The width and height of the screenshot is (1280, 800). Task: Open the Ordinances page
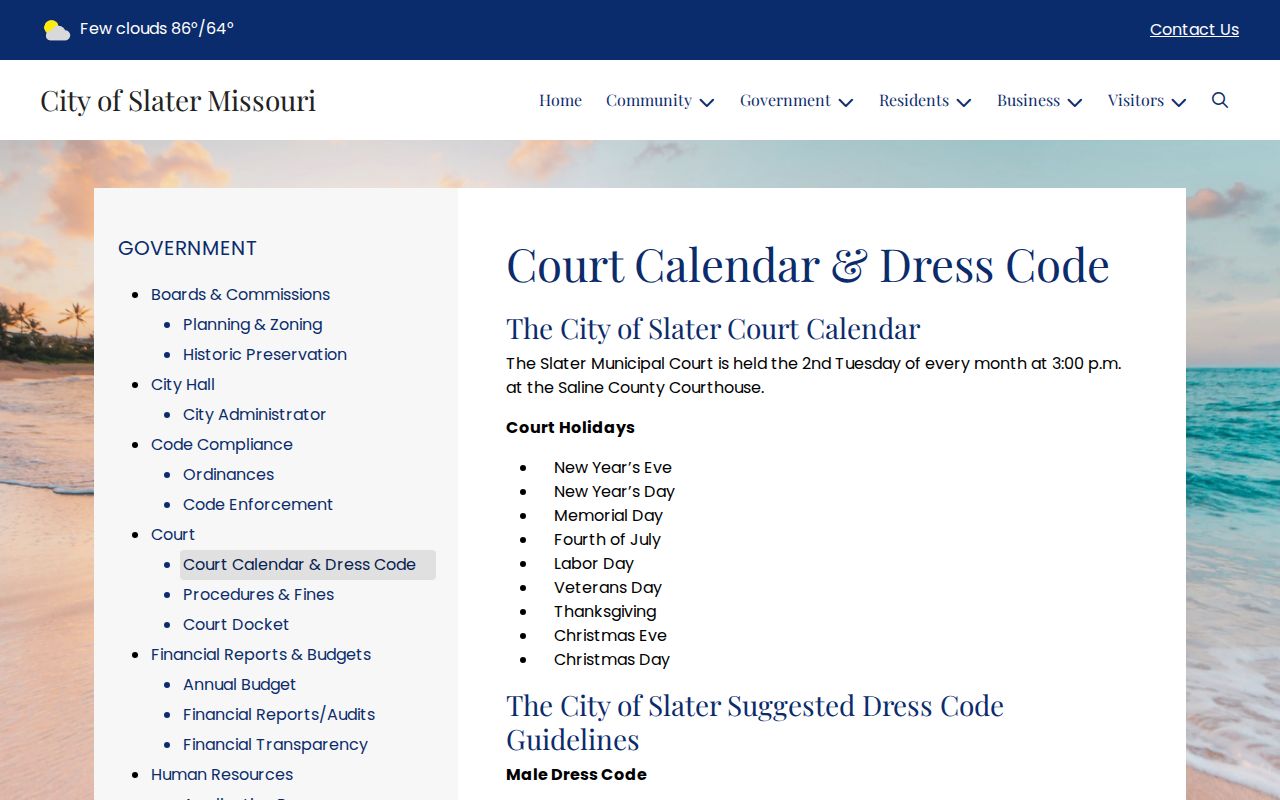coord(228,474)
